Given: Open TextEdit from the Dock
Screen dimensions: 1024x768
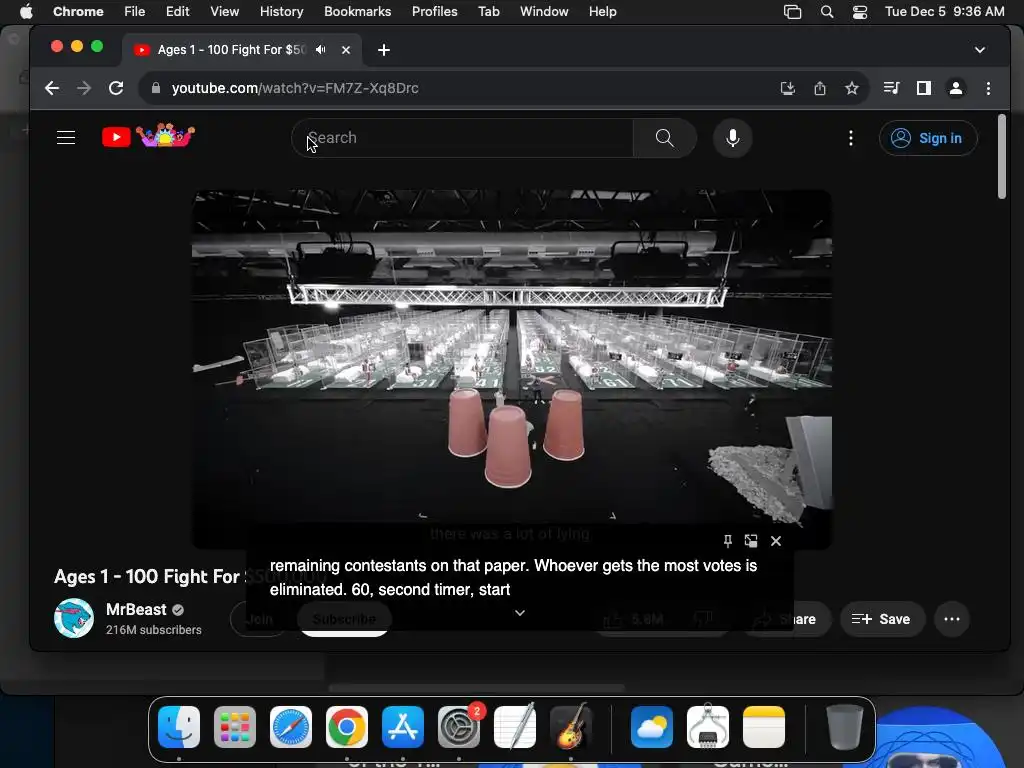Looking at the screenshot, I should (515, 727).
